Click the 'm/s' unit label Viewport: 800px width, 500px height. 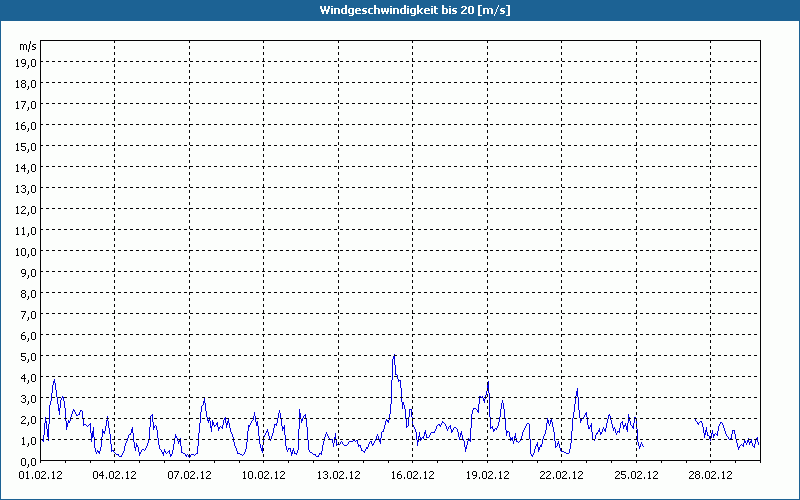pyautogui.click(x=28, y=46)
